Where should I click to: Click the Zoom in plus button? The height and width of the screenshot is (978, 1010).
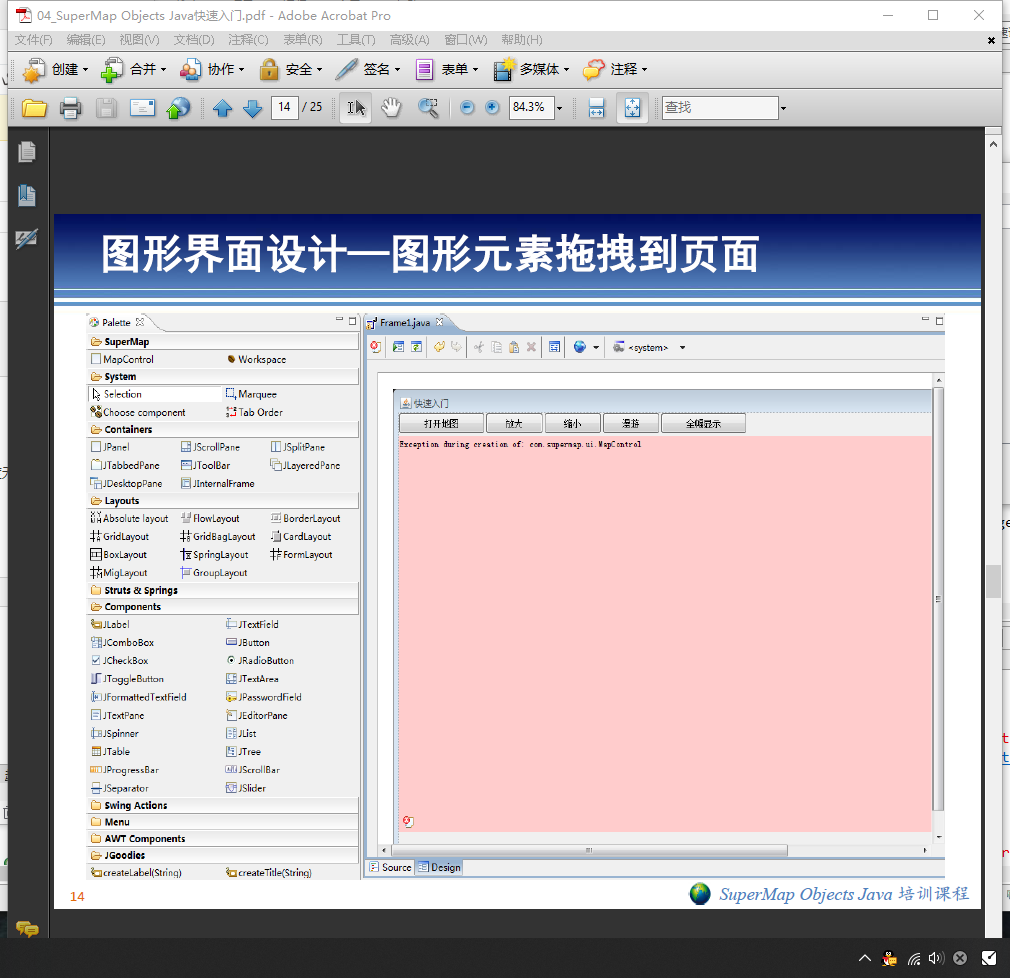tap(492, 108)
